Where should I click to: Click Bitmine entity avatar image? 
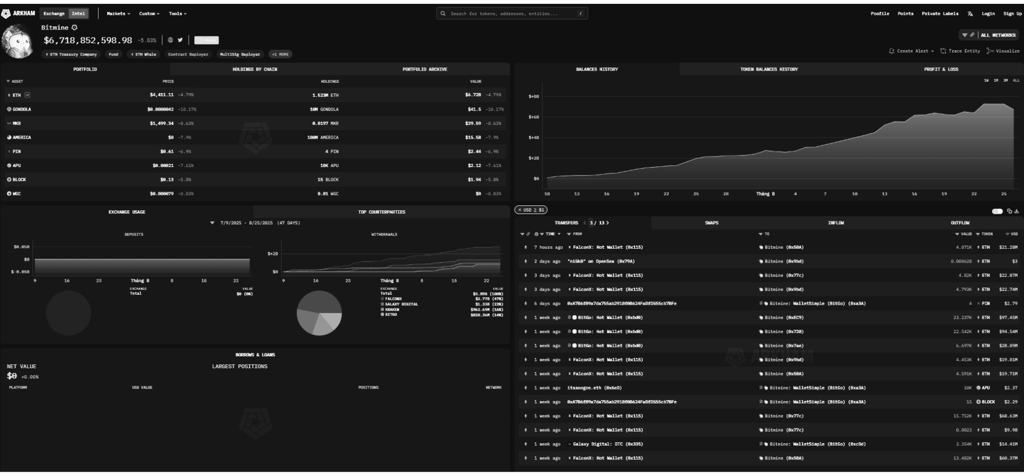pos(18,42)
